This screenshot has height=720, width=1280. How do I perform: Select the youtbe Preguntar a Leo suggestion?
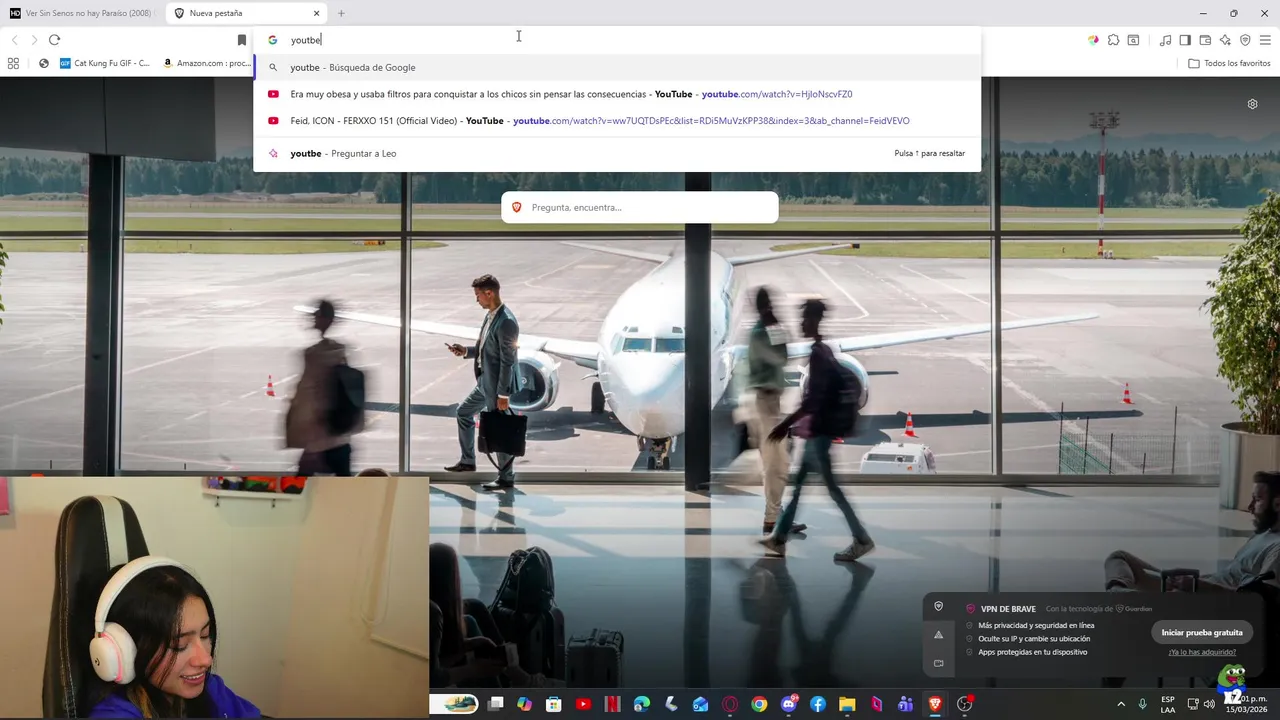[x=617, y=153]
